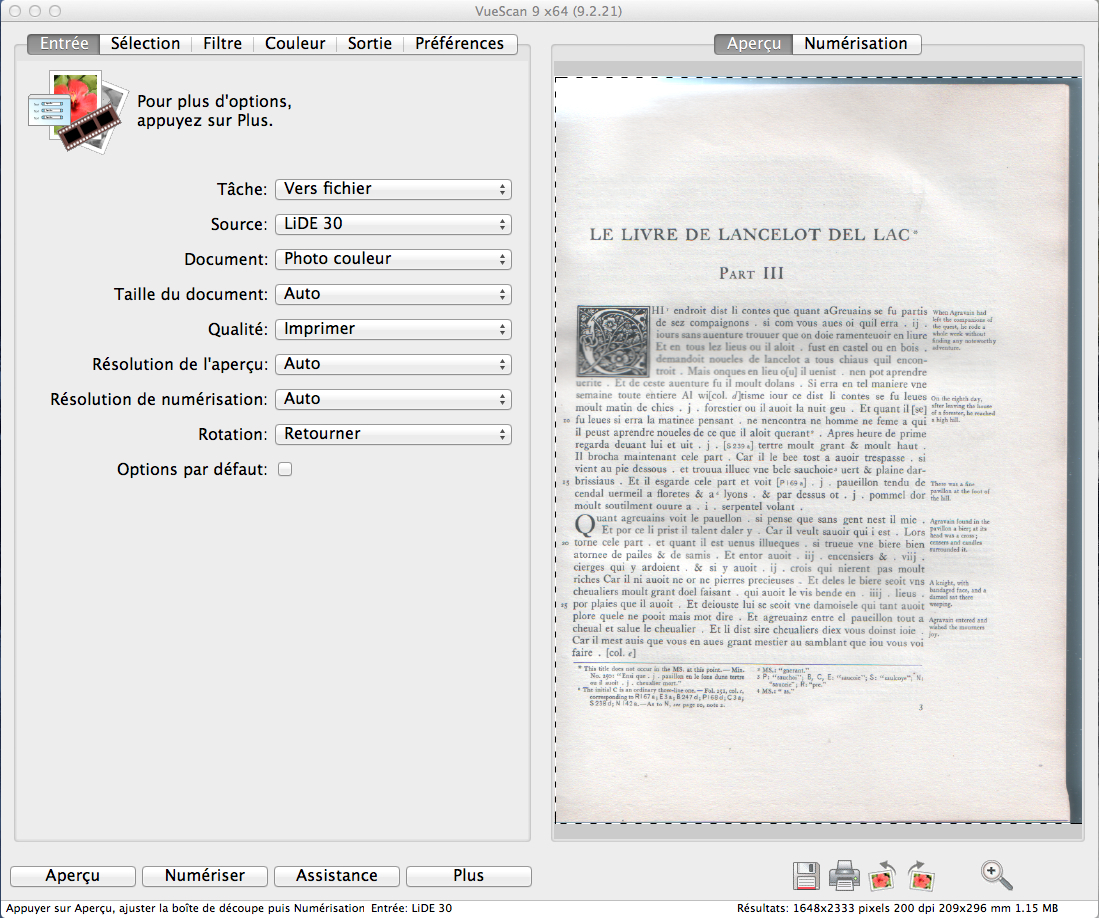
Task: Go to the Sortie tab
Action: point(369,43)
